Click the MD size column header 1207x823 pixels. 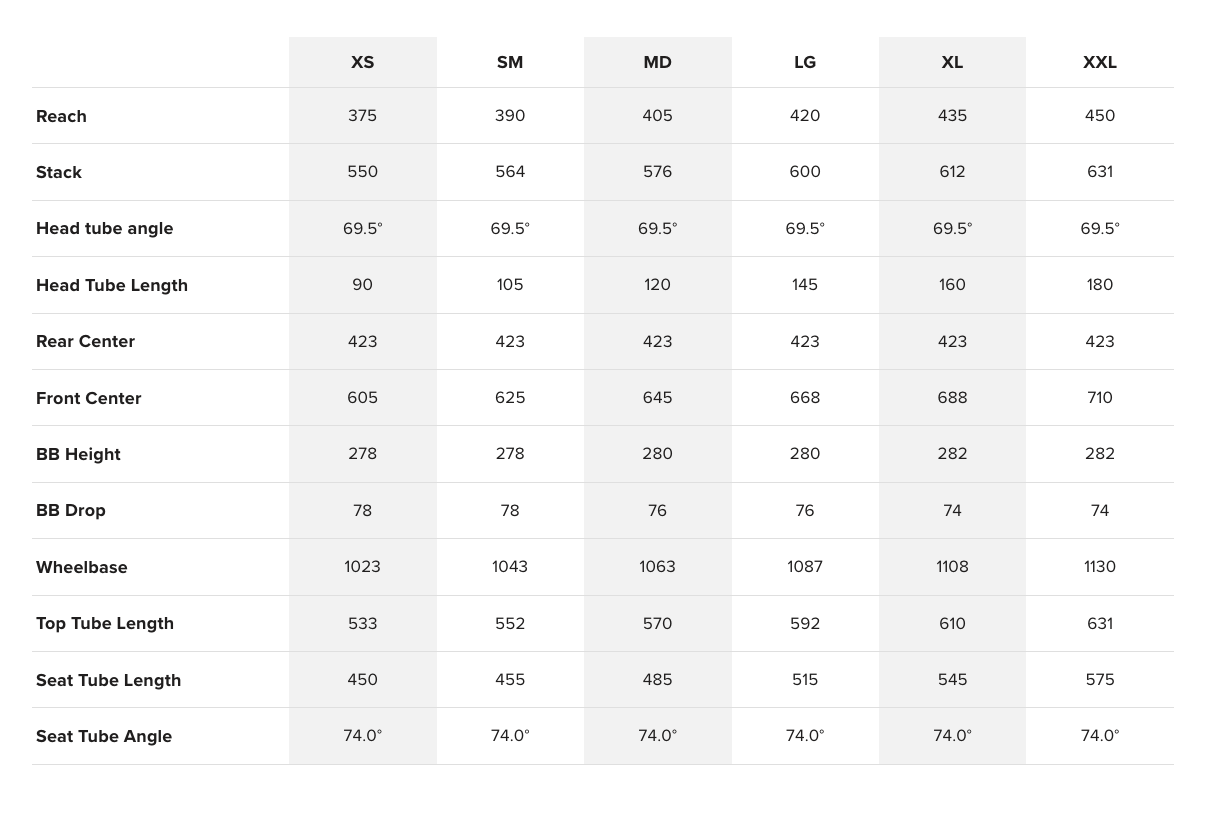[x=657, y=62]
